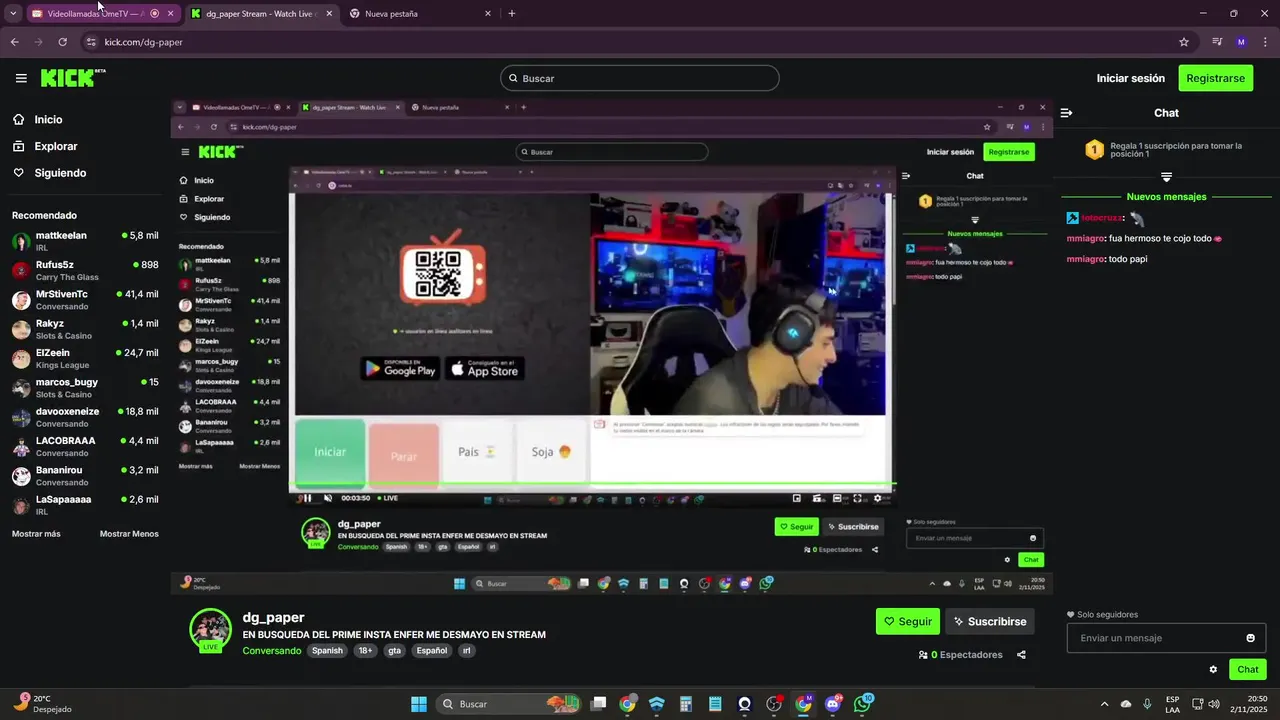Click the Windows taskbar Buscar search box
Image resolution: width=1280 pixels, height=720 pixels.
(507, 704)
